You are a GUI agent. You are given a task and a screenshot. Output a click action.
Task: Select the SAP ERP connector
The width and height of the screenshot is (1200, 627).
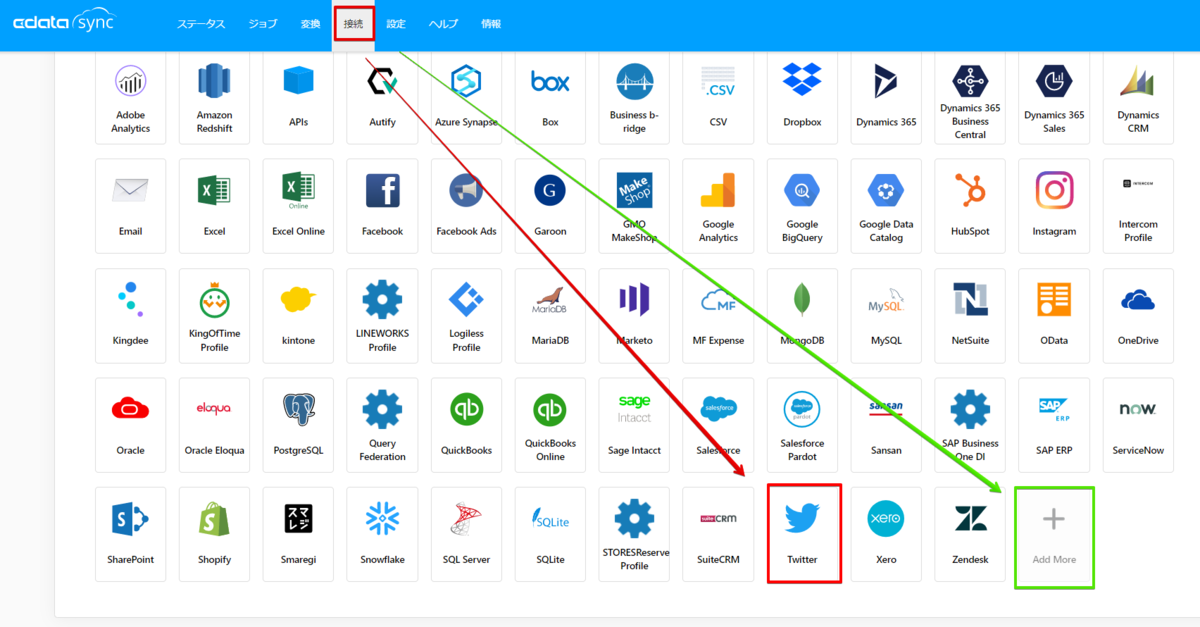click(x=1055, y=425)
